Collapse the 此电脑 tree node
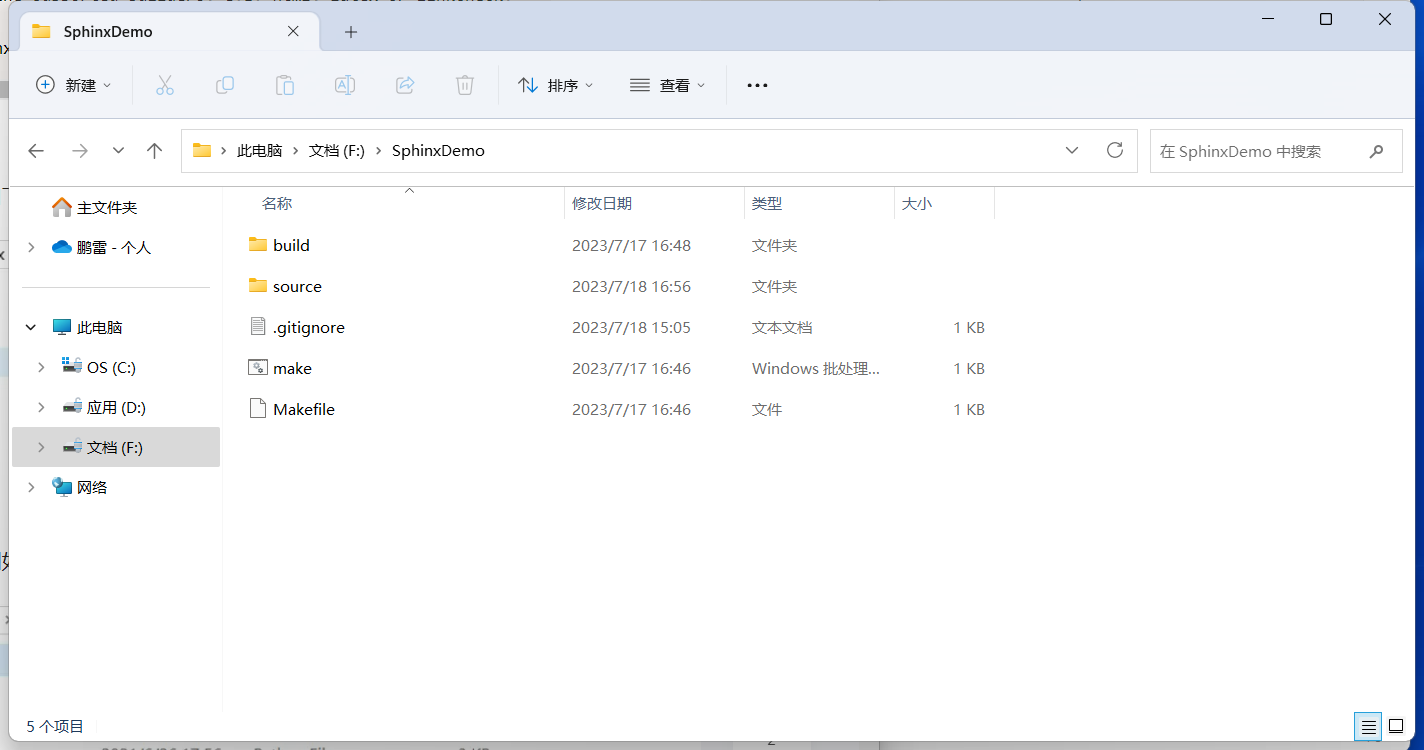The width and height of the screenshot is (1424, 750). [31, 327]
